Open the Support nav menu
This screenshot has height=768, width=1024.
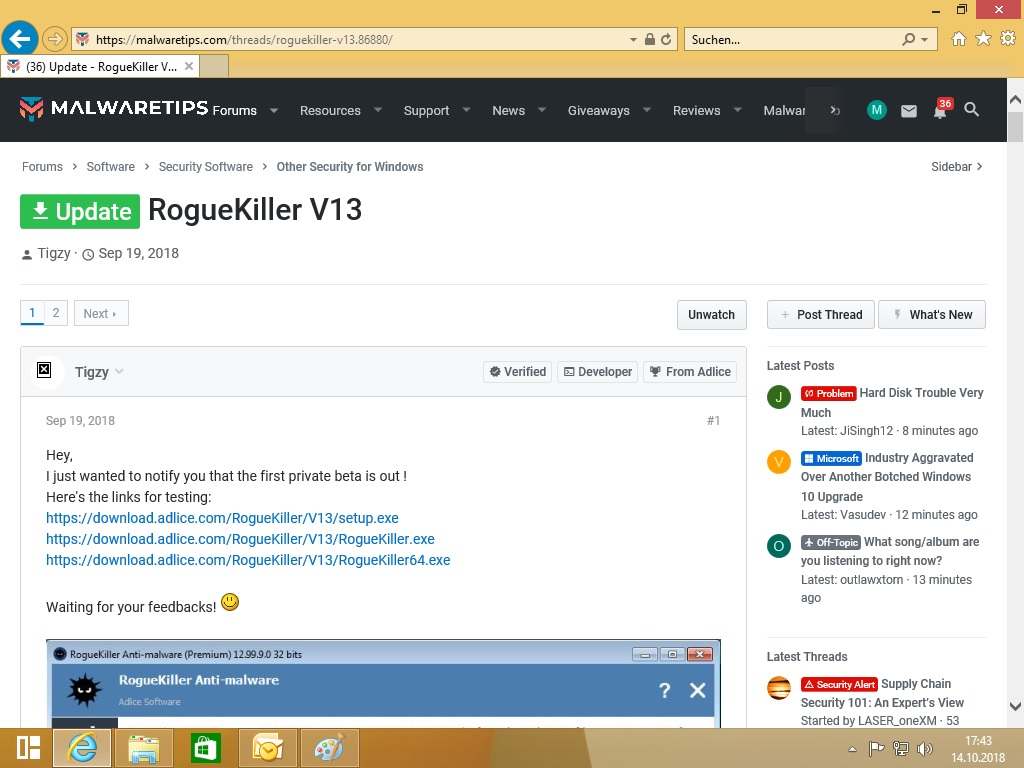(426, 110)
